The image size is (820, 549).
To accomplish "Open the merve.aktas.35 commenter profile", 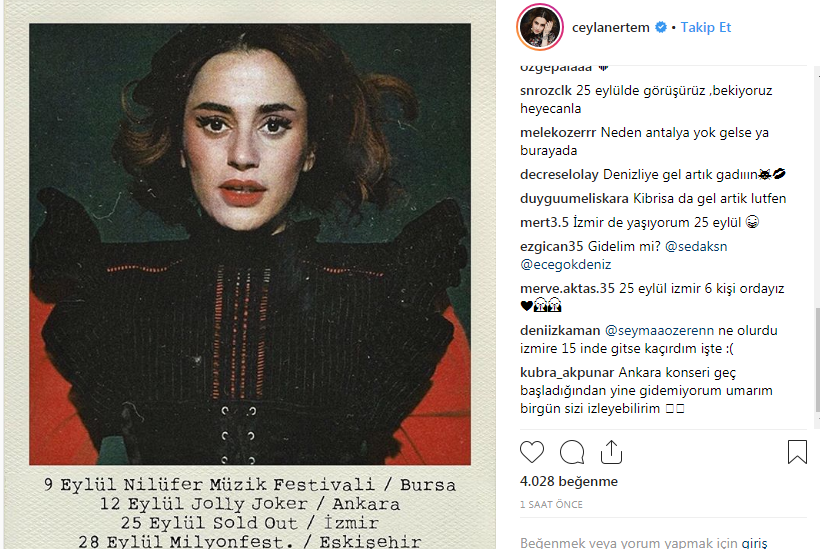I will point(567,288).
